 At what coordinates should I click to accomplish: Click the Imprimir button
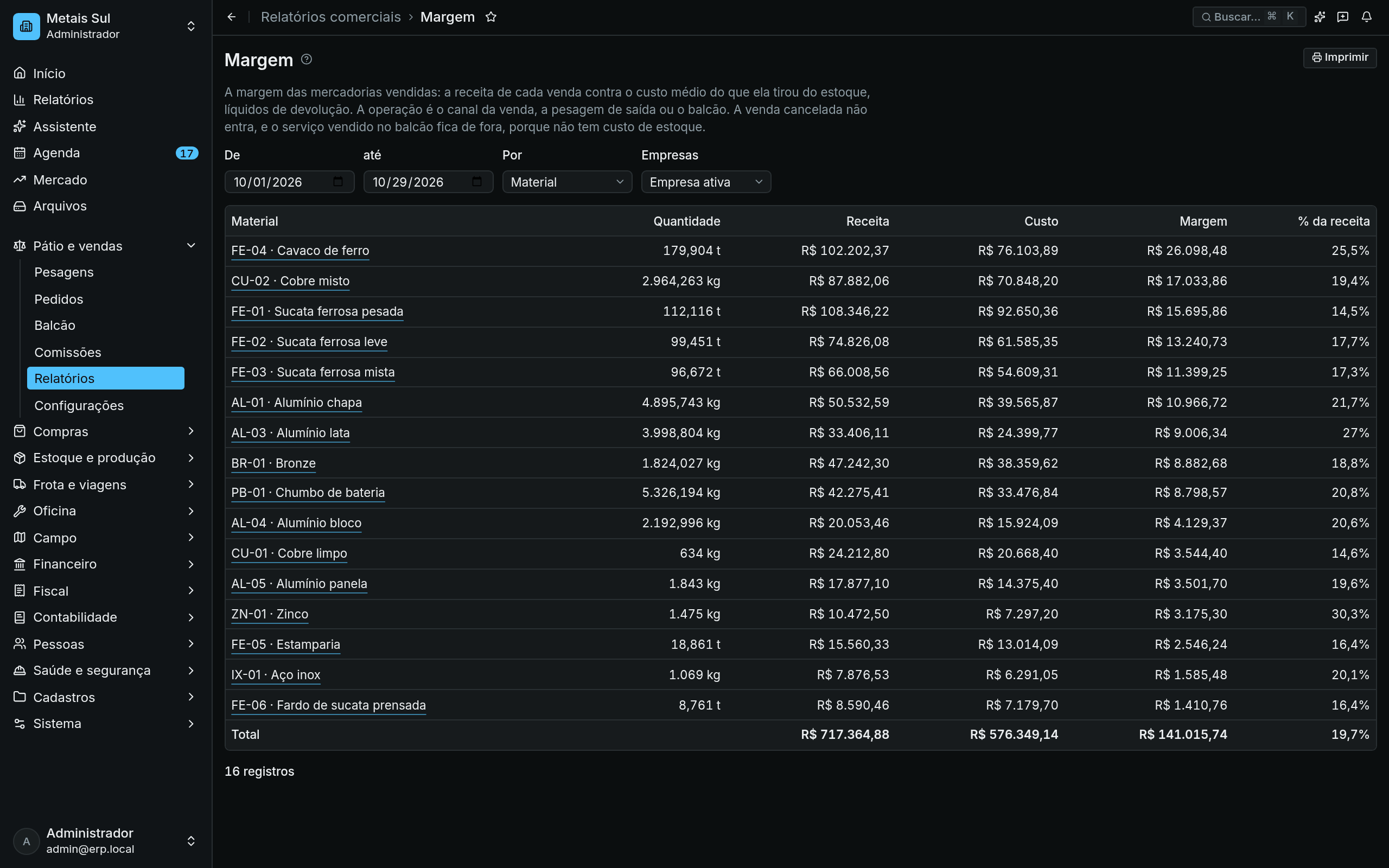[1340, 58]
